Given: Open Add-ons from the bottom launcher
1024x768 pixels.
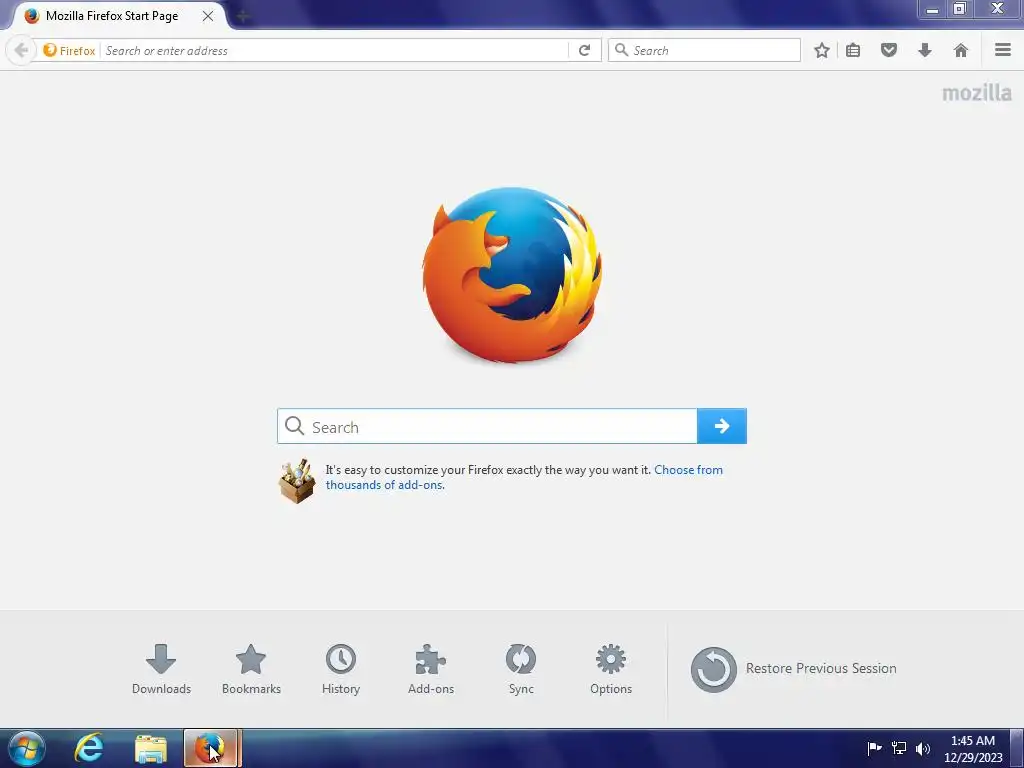Looking at the screenshot, I should tap(431, 669).
